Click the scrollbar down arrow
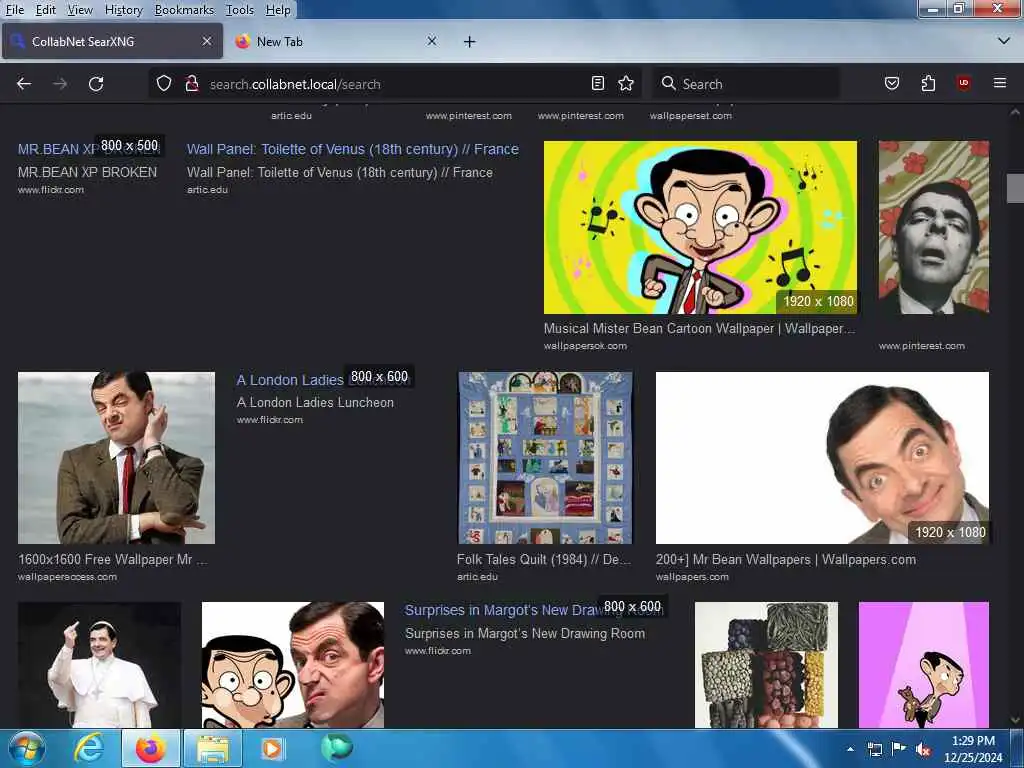1024x768 pixels. [1015, 720]
